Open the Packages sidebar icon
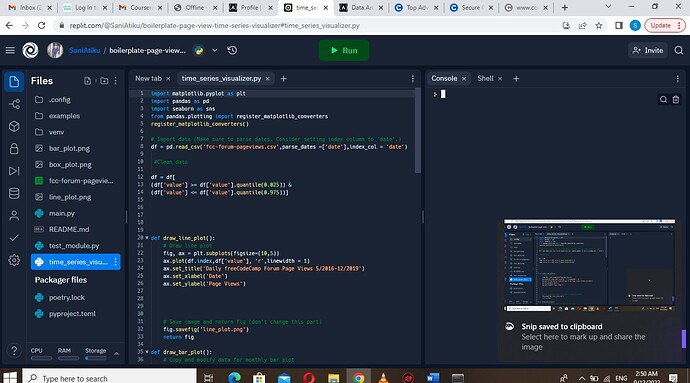 coord(14,126)
